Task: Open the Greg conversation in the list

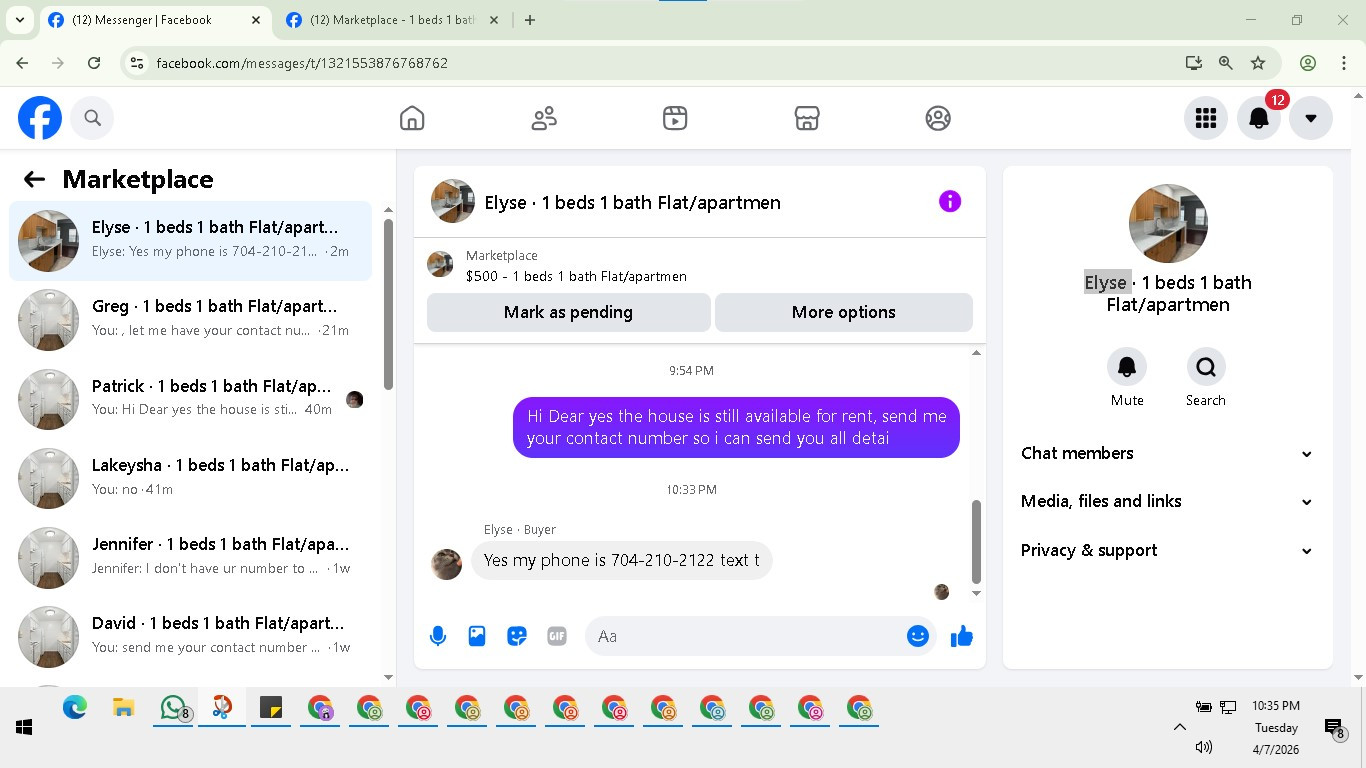Action: [x=190, y=319]
